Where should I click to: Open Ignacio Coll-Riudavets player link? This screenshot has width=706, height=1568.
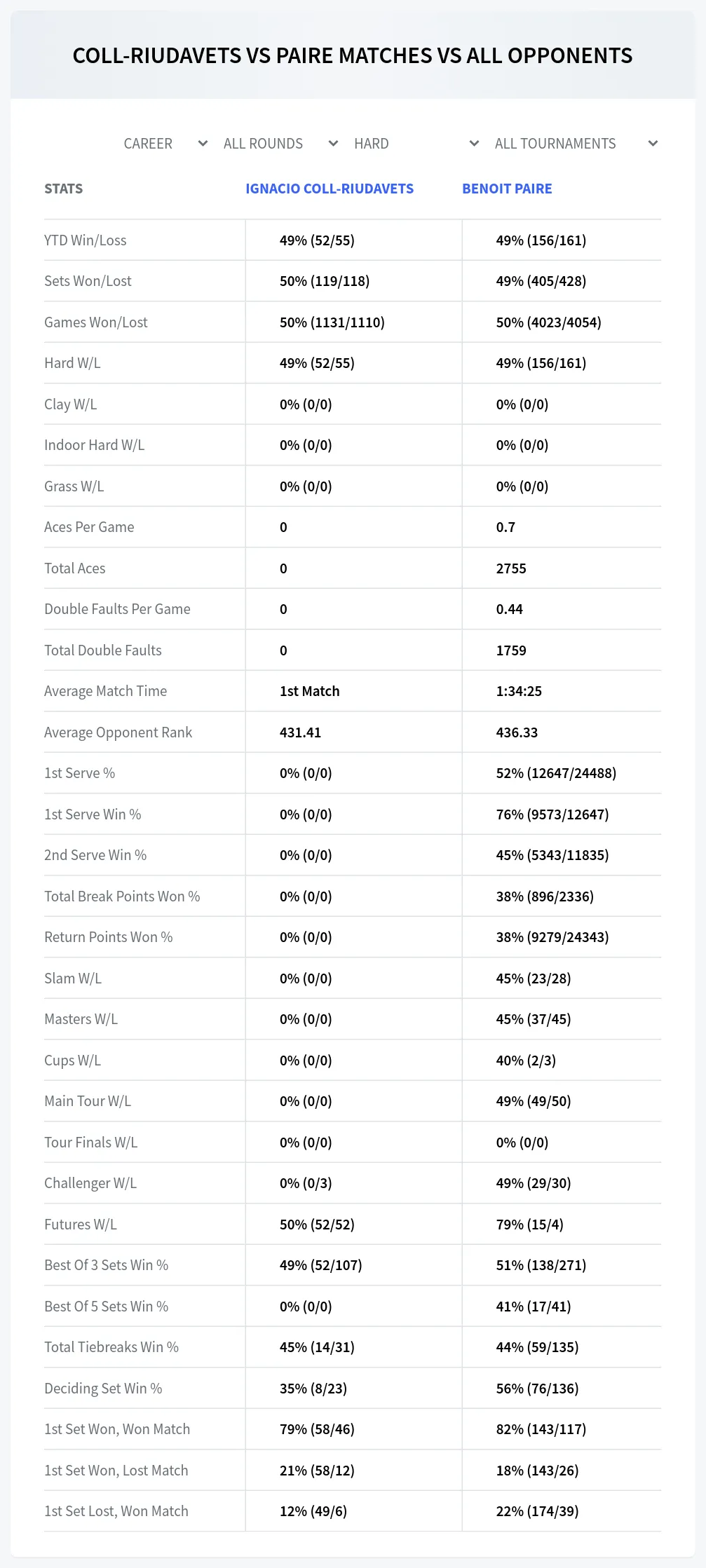(330, 189)
